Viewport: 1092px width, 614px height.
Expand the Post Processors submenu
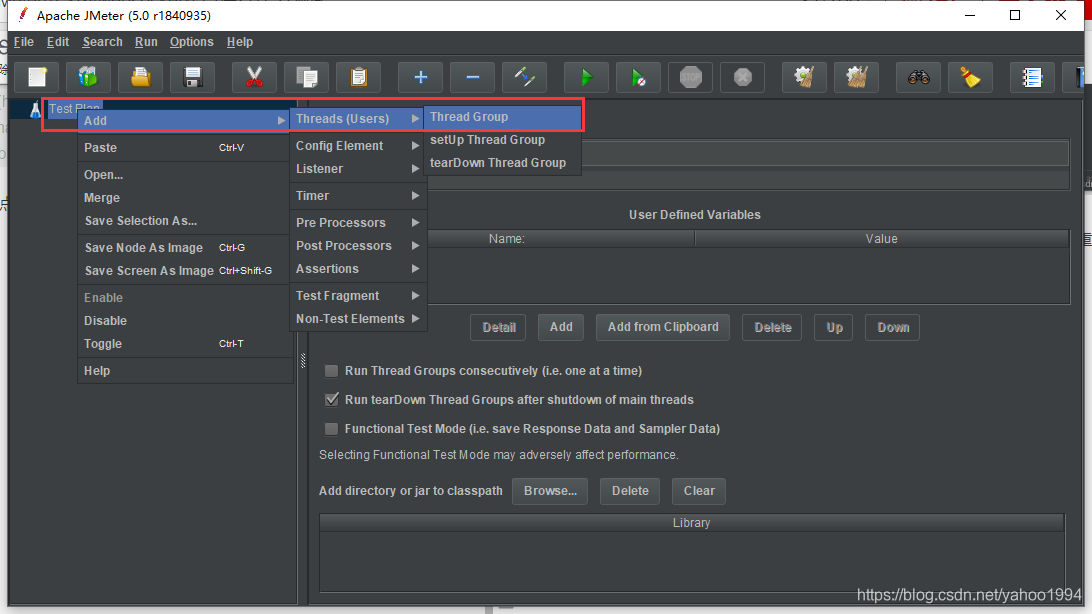357,246
